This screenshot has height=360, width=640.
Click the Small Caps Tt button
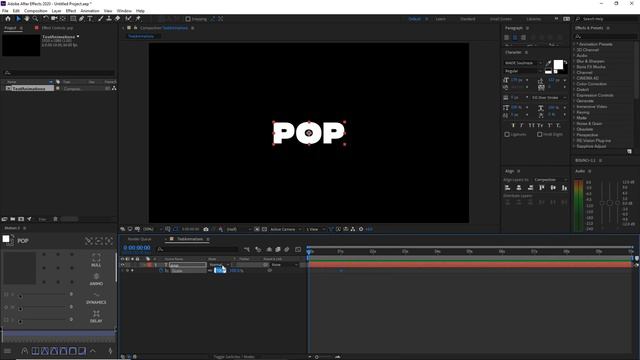(x=540, y=125)
